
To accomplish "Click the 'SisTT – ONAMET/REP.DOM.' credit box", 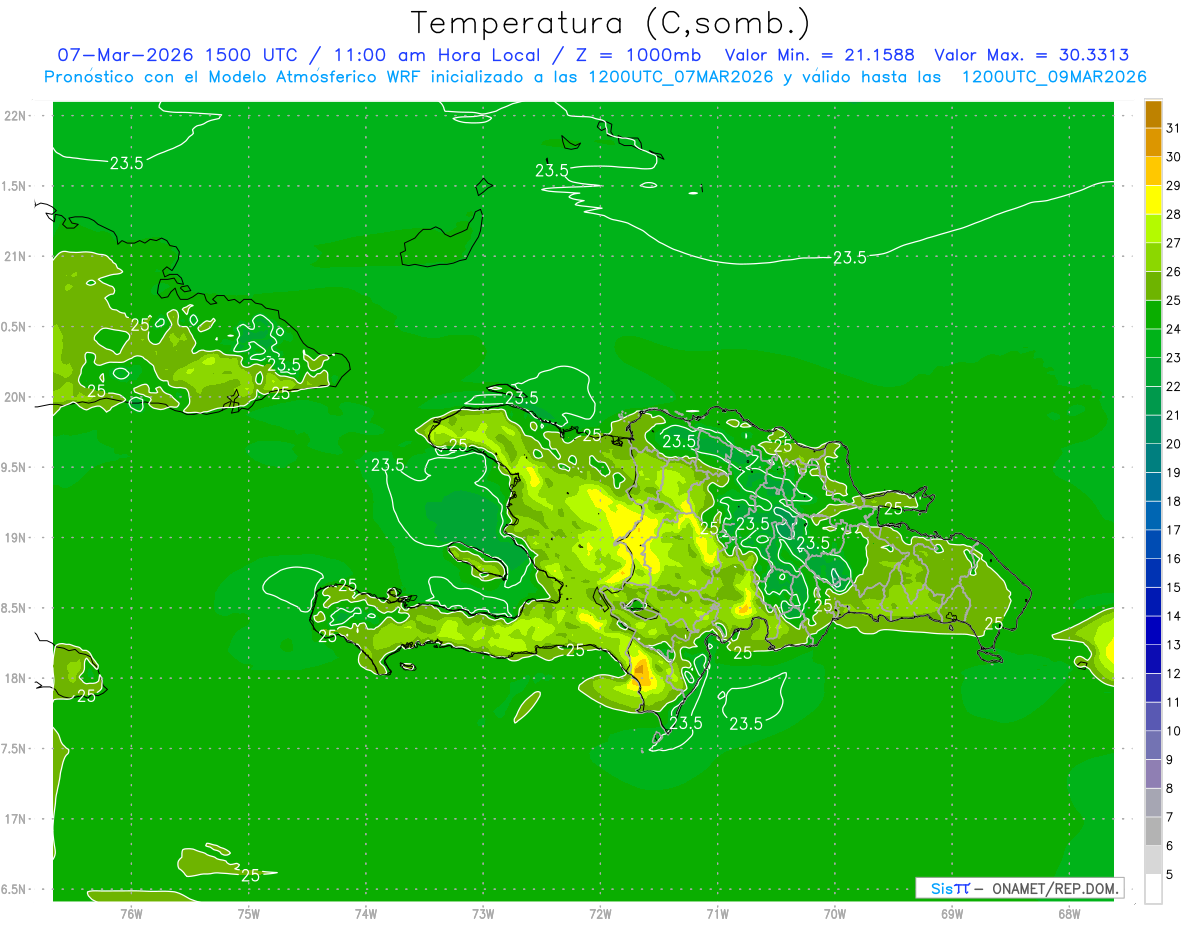I will coord(1019,888).
